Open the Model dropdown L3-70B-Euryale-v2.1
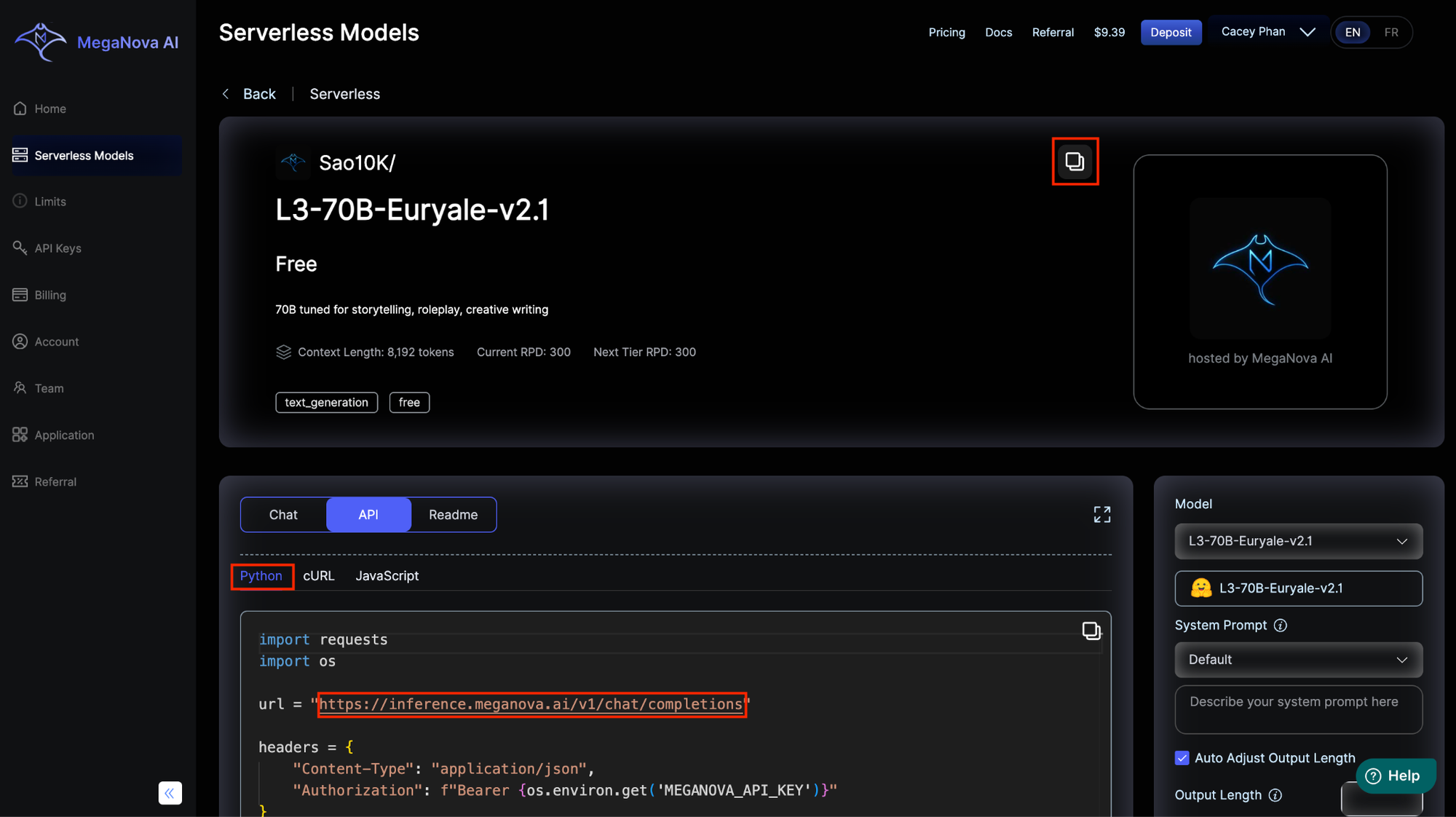 click(1298, 541)
